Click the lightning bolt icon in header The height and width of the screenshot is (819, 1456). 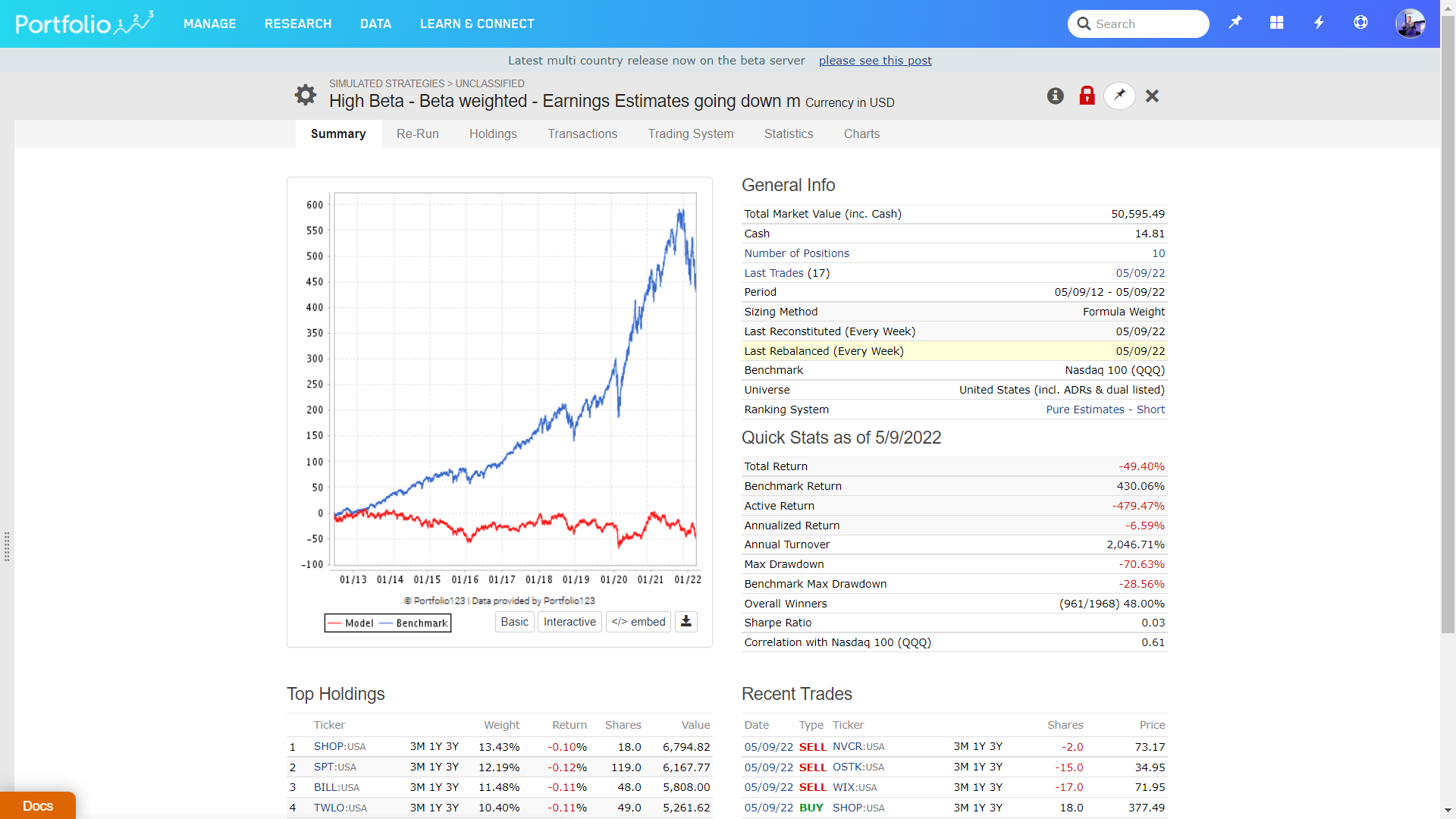tap(1319, 23)
